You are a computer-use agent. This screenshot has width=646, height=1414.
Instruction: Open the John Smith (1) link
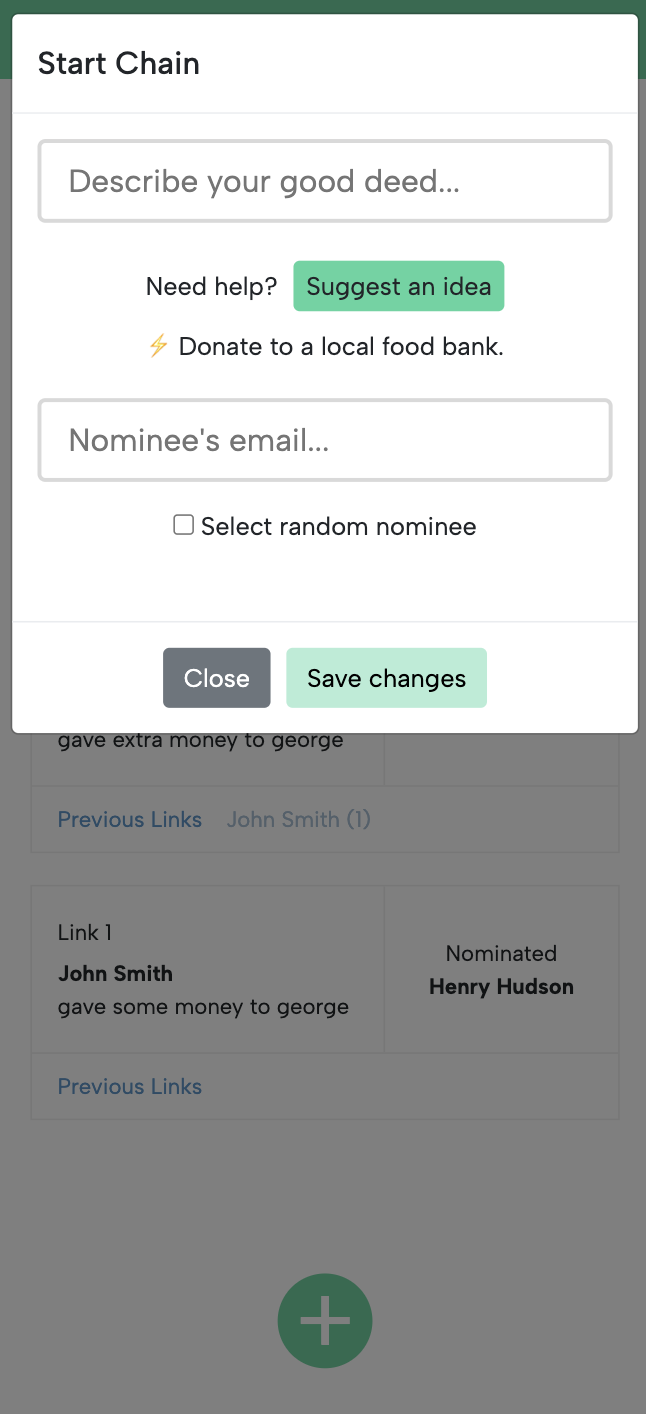(298, 820)
